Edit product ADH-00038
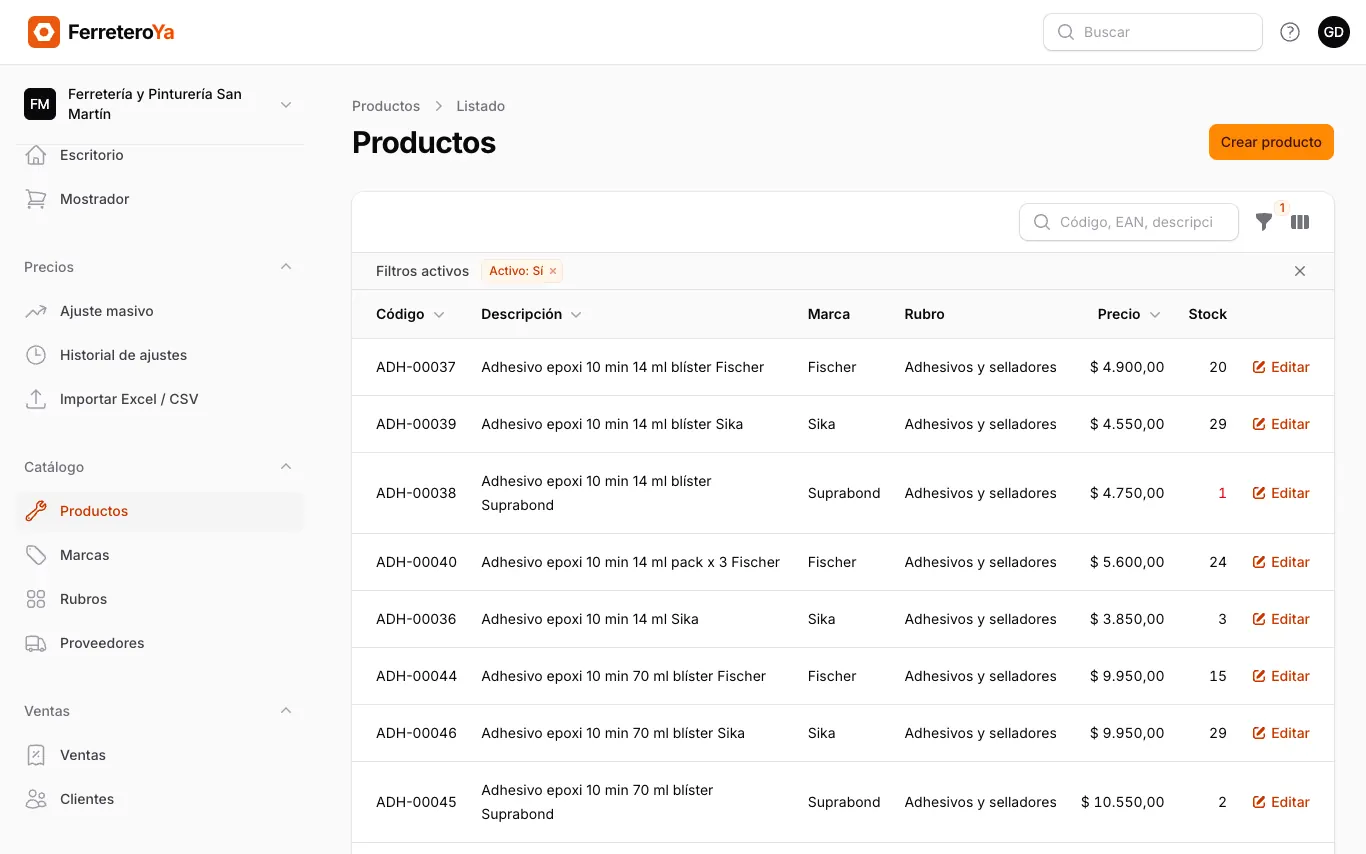1366x854 pixels. pyautogui.click(x=1281, y=493)
